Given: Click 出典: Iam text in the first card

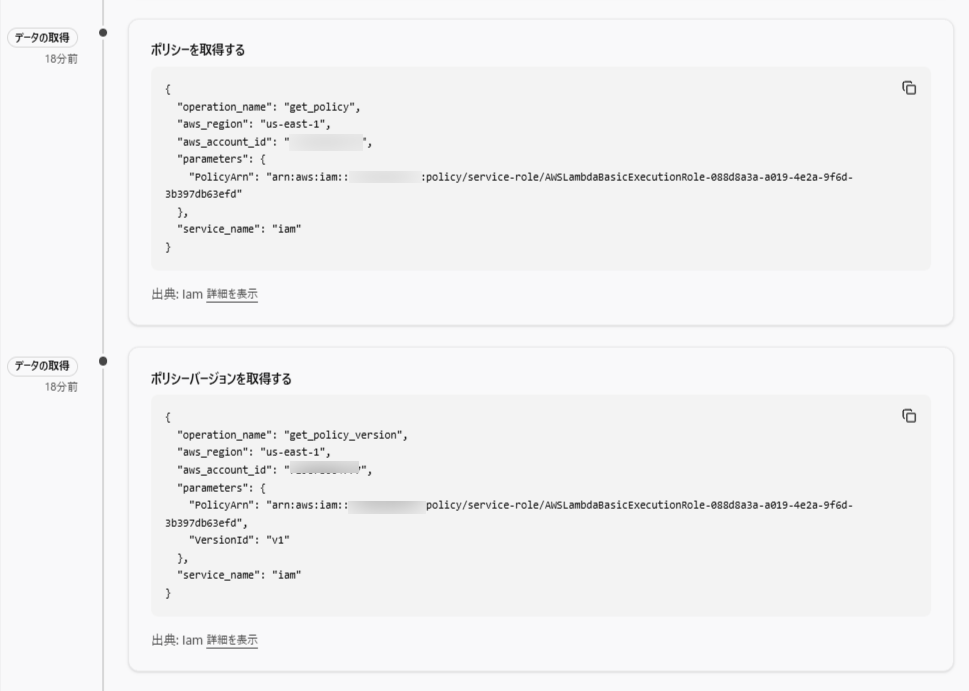Looking at the screenshot, I should tap(176, 294).
